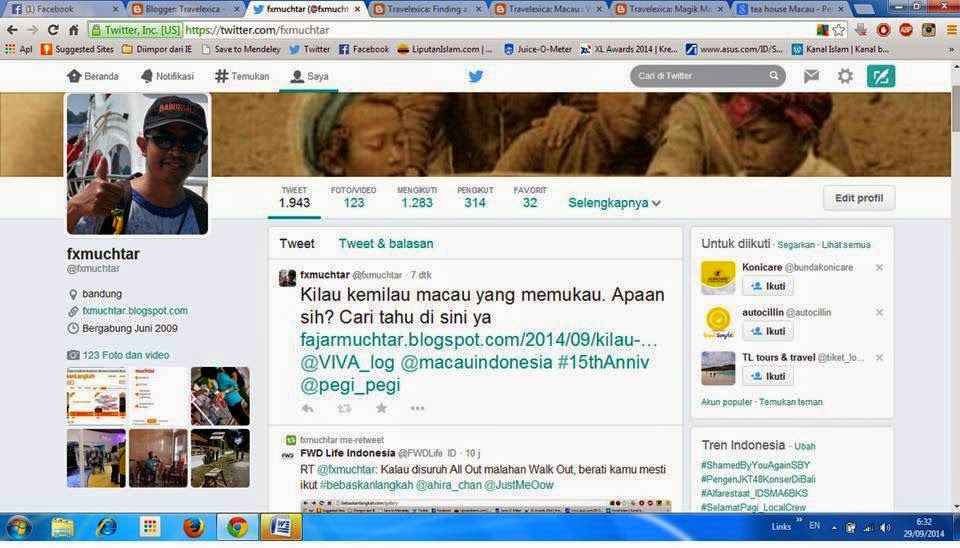Open more options dots on Kilau tweet

[x=417, y=408]
